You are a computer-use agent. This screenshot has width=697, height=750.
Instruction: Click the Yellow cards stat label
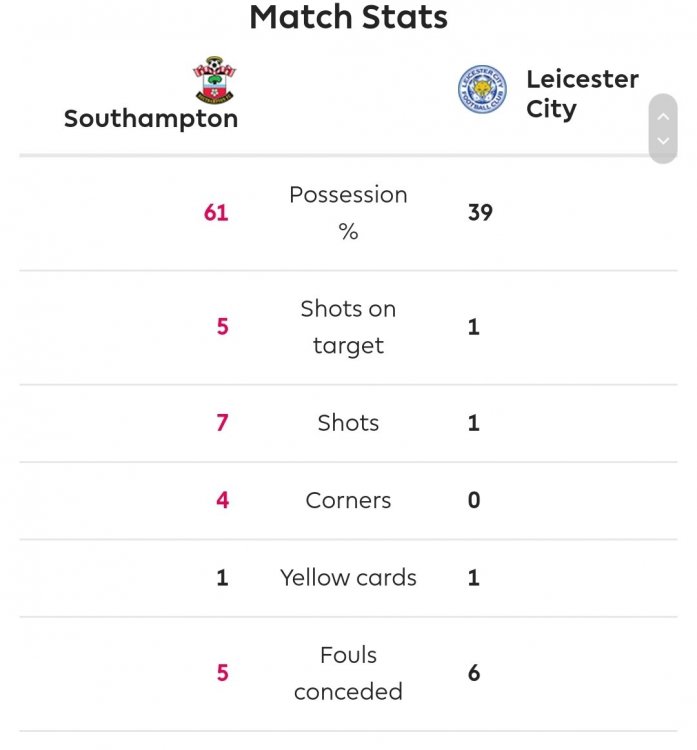(348, 577)
